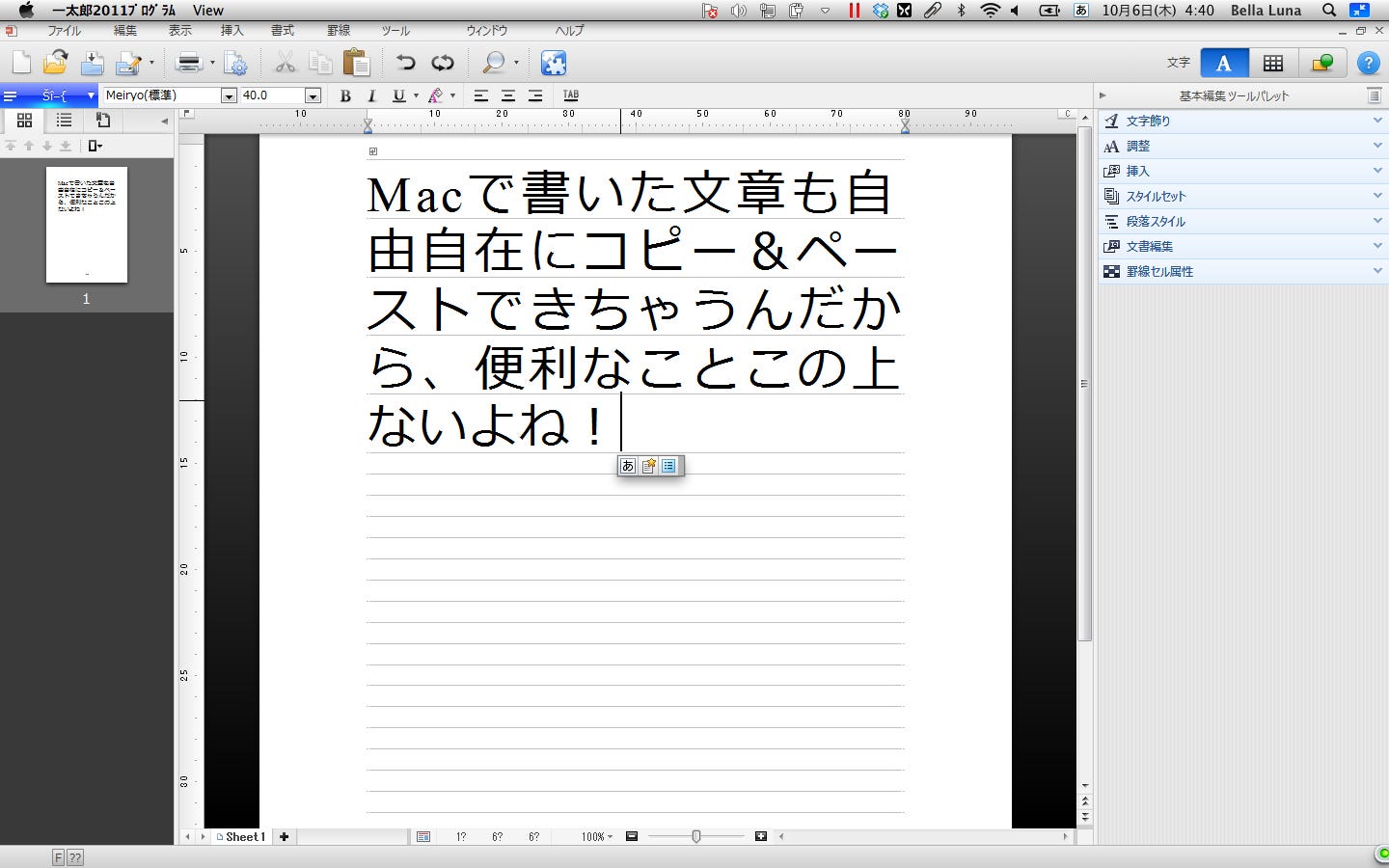Image resolution: width=1389 pixels, height=868 pixels.
Task: Paste from clipboard icon
Action: [x=357, y=63]
